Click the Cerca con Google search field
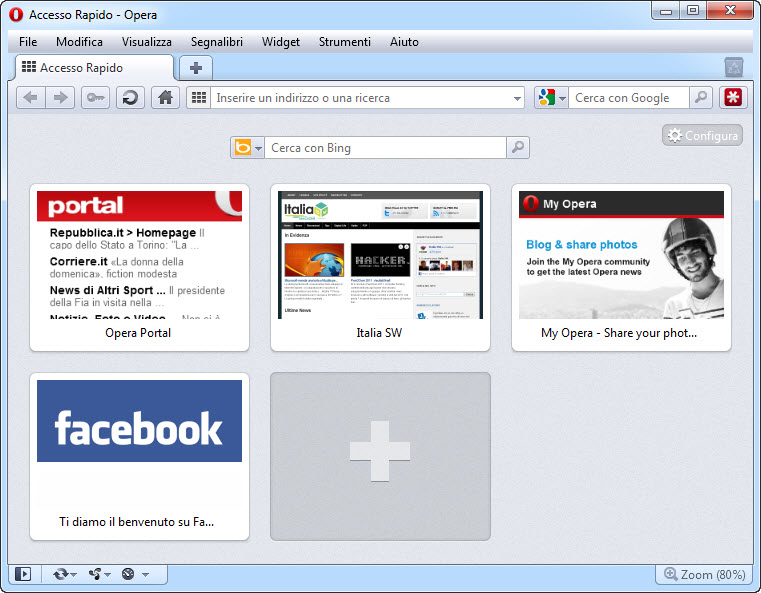Image resolution: width=761 pixels, height=593 pixels. (629, 98)
